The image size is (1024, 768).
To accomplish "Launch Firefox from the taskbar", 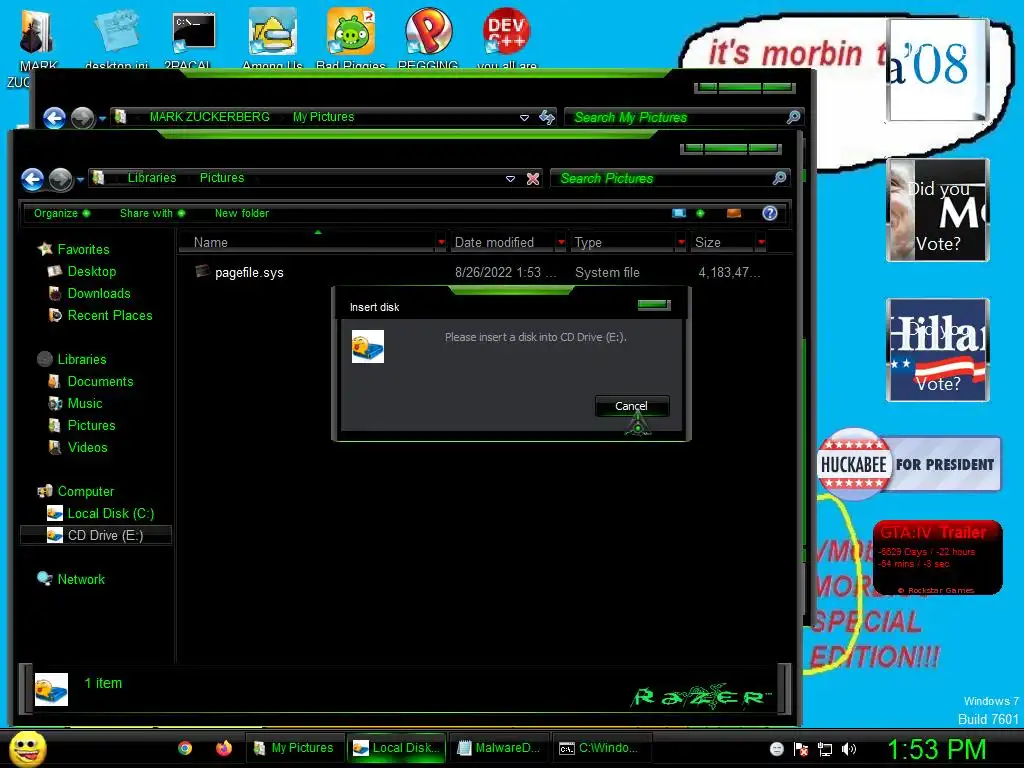I will tap(224, 748).
